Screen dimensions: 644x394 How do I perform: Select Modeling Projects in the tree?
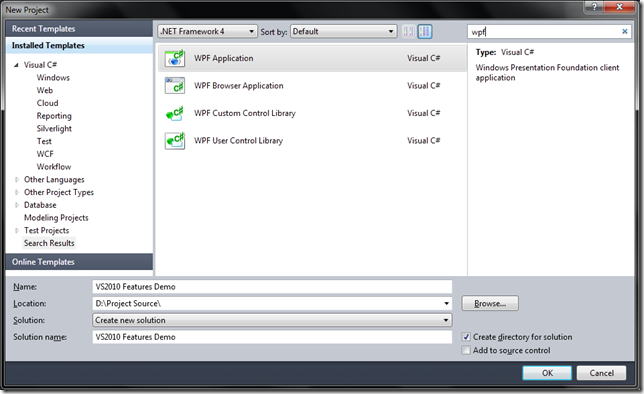[x=56, y=218]
